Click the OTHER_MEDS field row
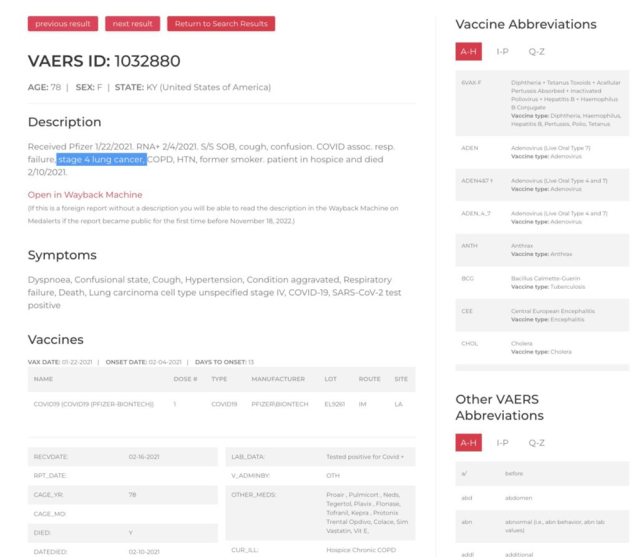Viewport: 639px width, 557px height. [x=320, y=513]
